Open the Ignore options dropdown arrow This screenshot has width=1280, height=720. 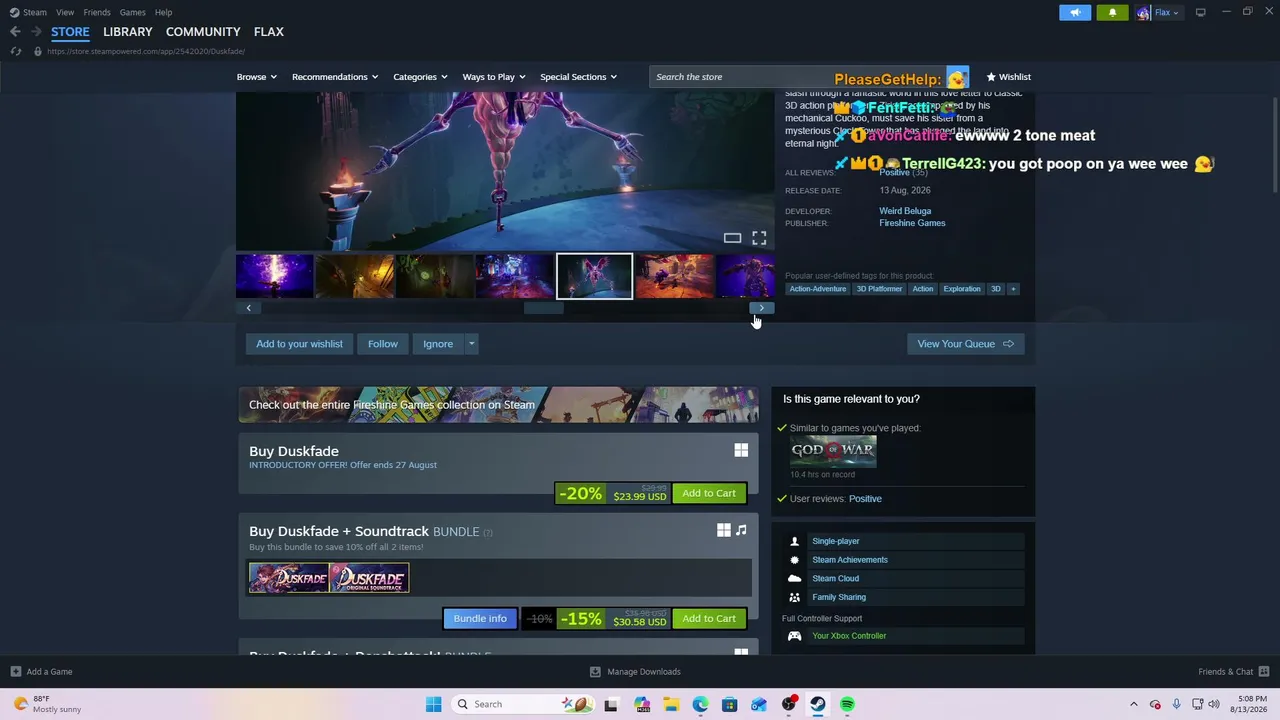(471, 344)
